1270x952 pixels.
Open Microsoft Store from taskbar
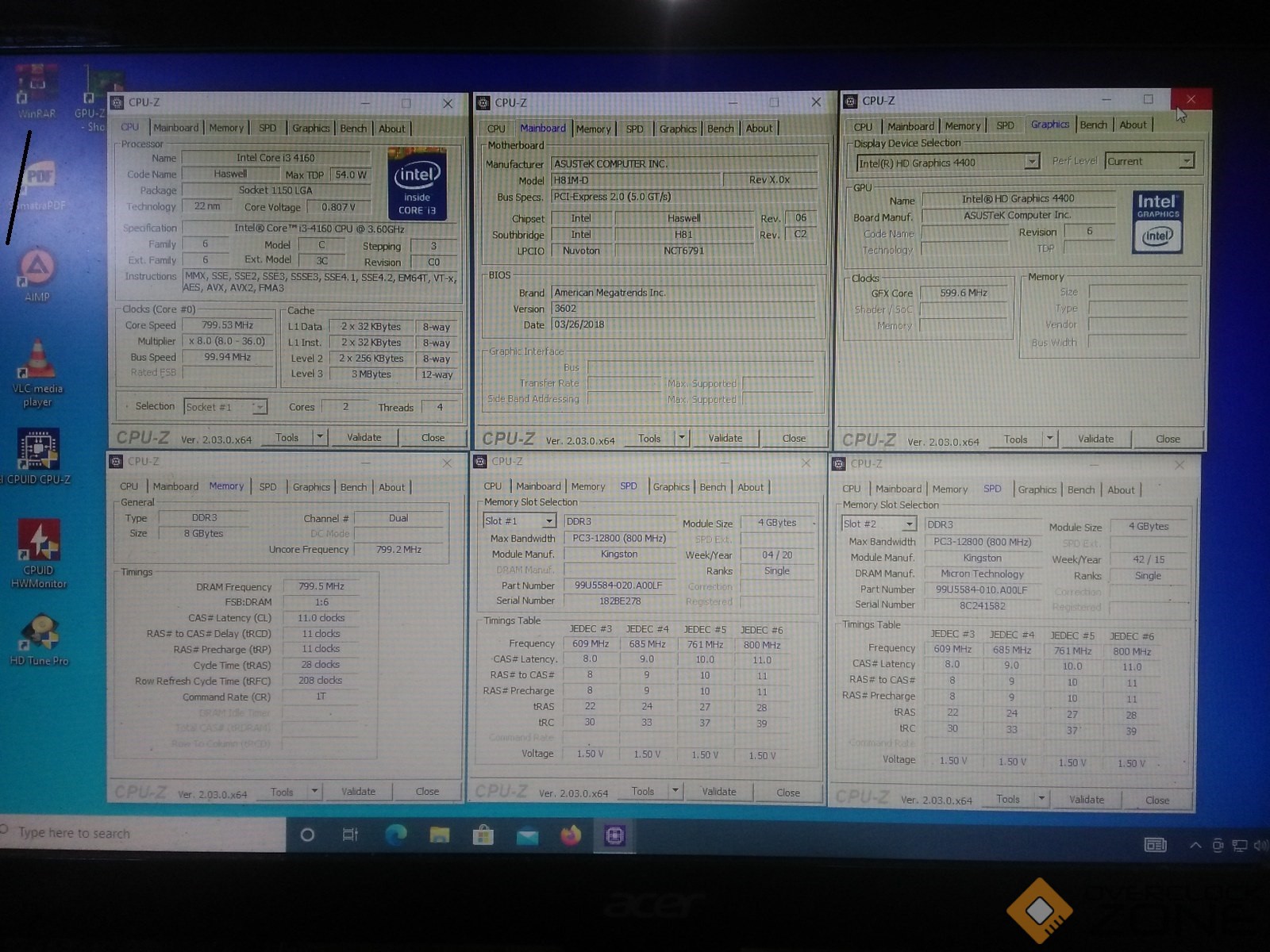click(x=483, y=835)
